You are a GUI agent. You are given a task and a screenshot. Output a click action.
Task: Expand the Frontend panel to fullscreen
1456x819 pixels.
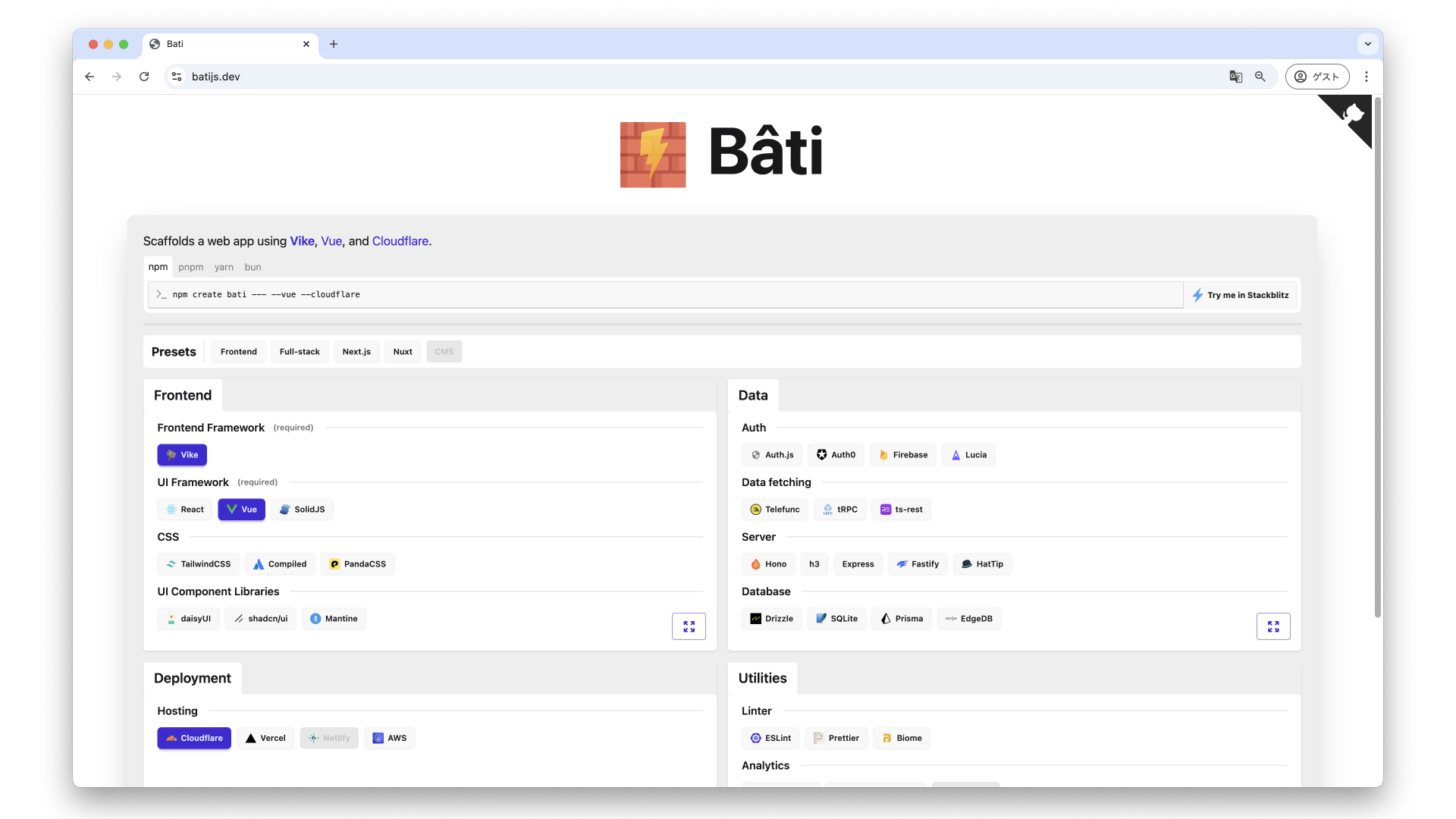coord(689,626)
